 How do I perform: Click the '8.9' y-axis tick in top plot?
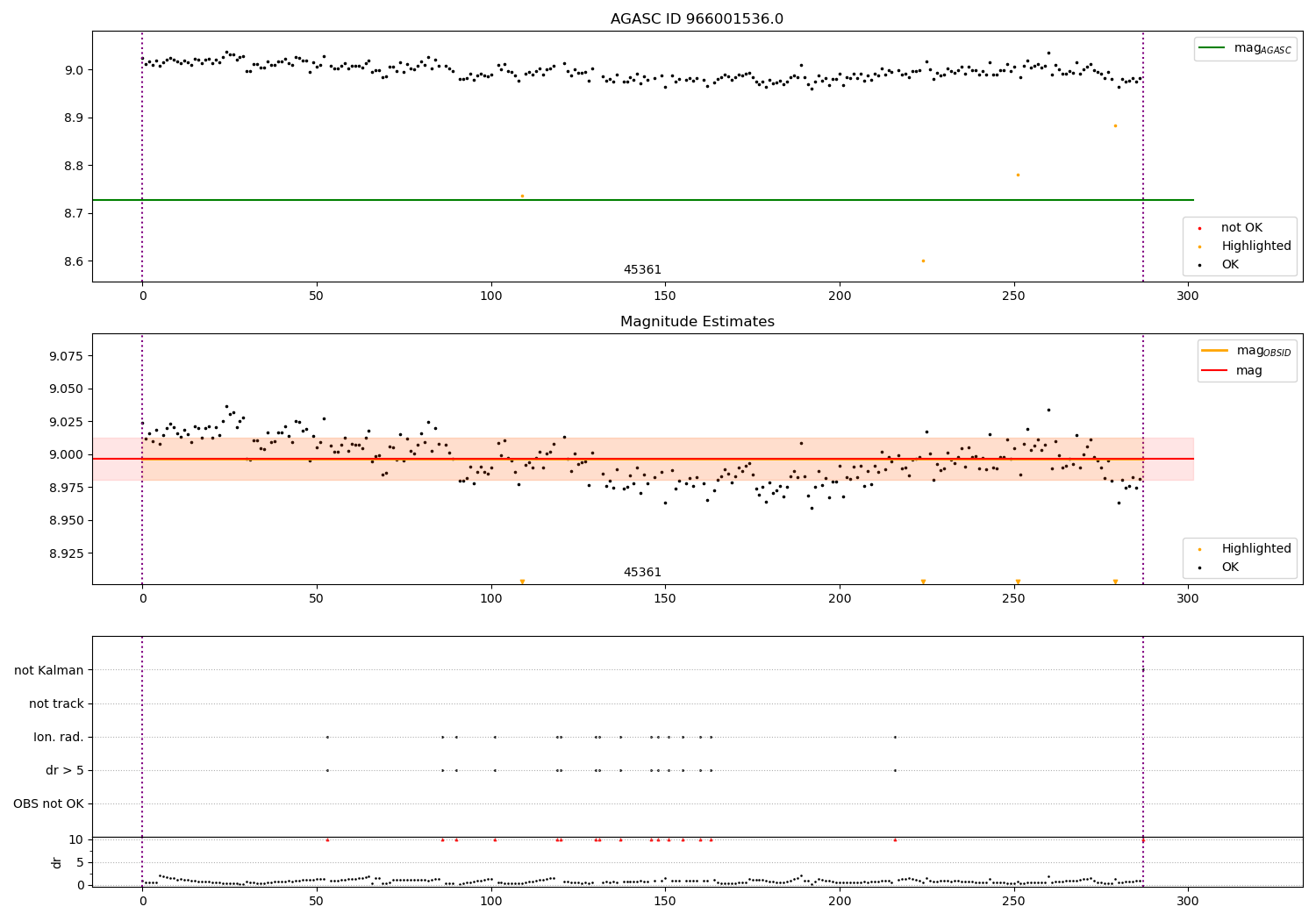(75, 118)
